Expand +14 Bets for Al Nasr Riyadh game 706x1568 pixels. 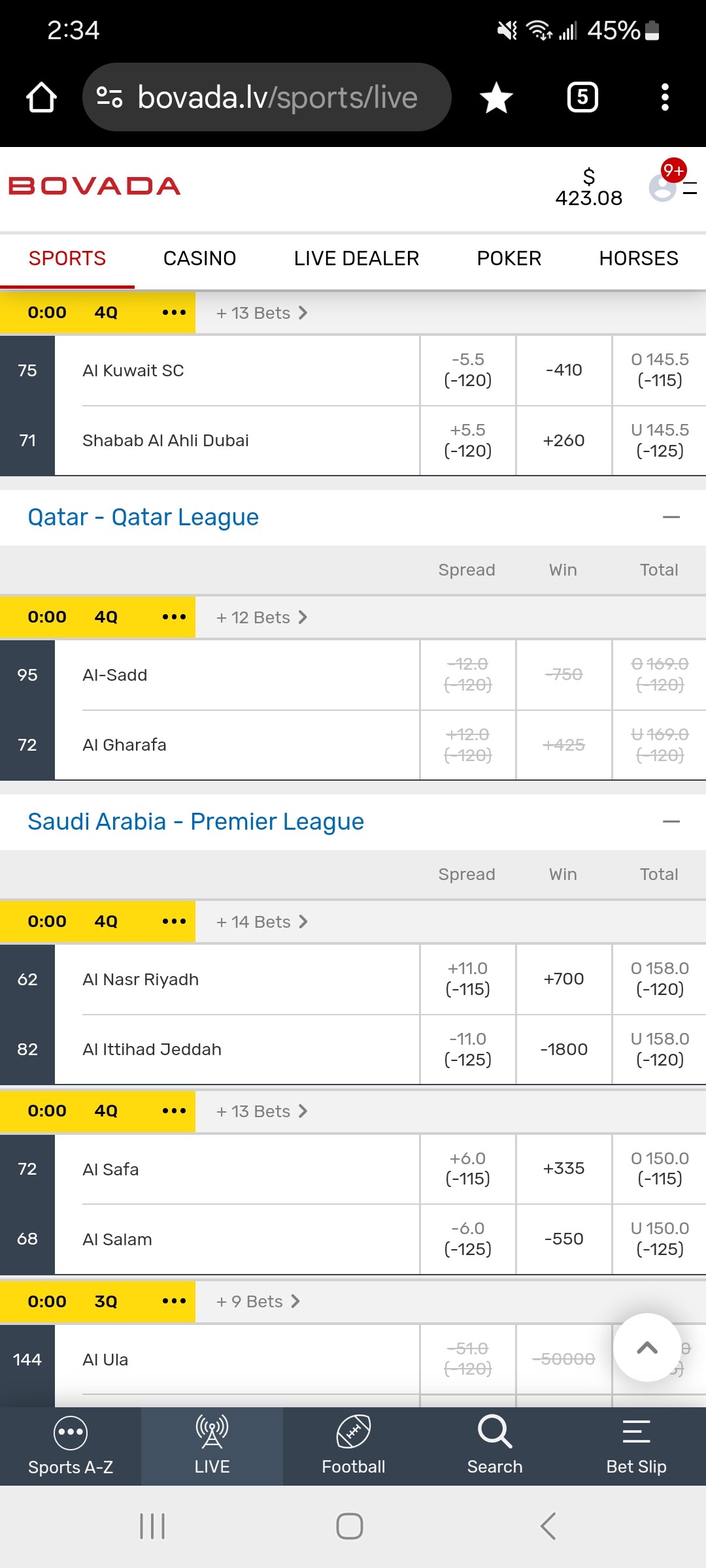[x=261, y=922]
